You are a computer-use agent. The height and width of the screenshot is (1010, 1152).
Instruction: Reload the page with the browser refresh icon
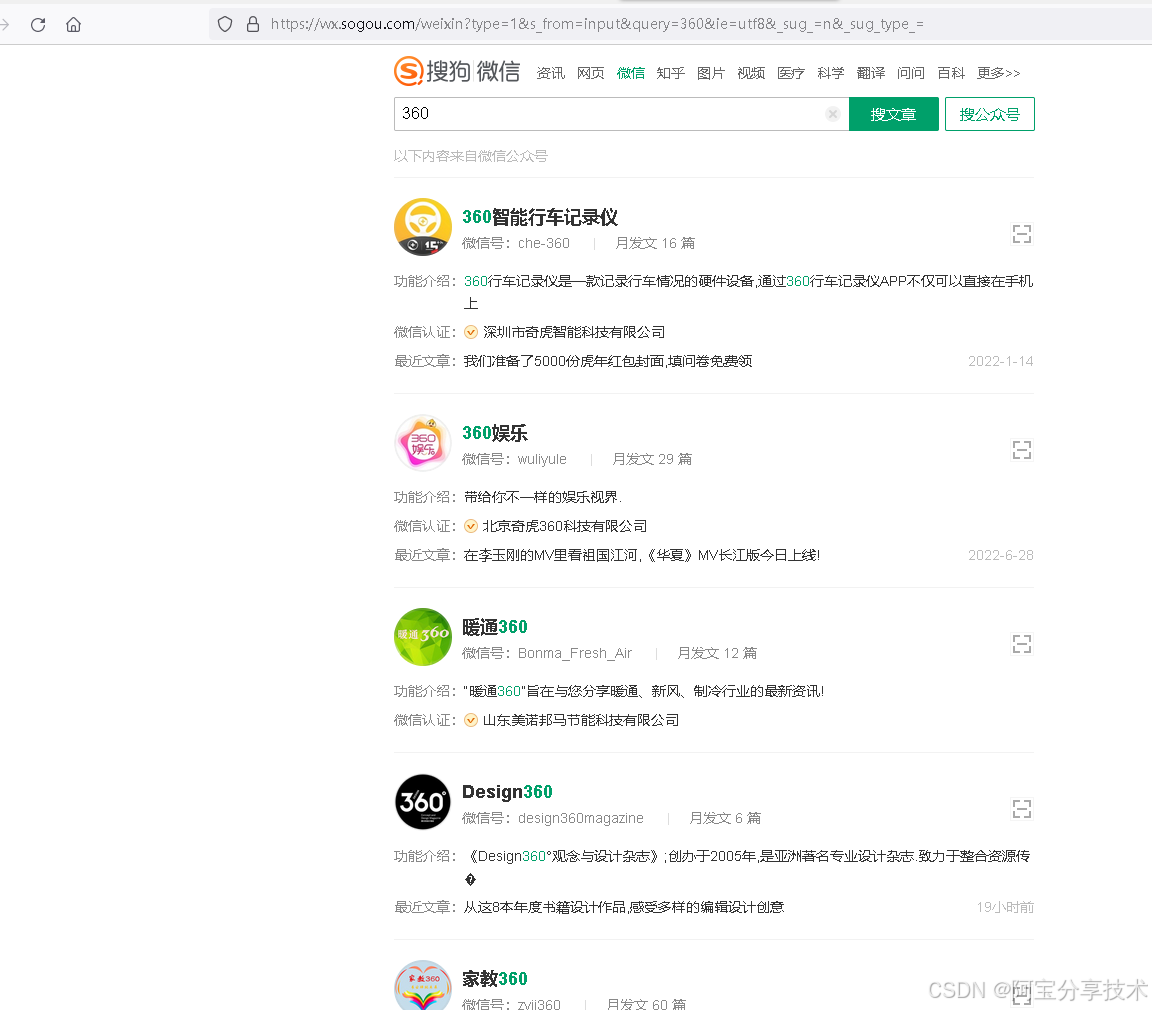pyautogui.click(x=38, y=25)
